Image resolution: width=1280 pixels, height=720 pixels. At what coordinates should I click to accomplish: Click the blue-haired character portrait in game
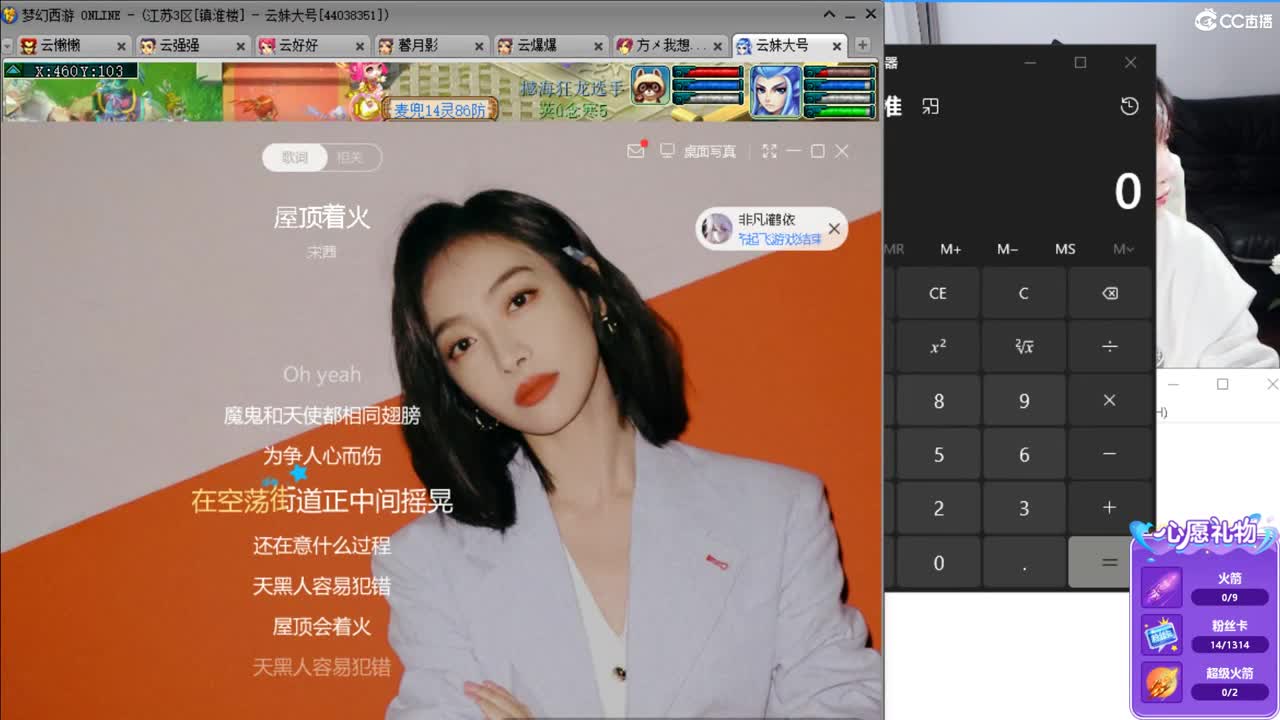pyautogui.click(x=776, y=91)
